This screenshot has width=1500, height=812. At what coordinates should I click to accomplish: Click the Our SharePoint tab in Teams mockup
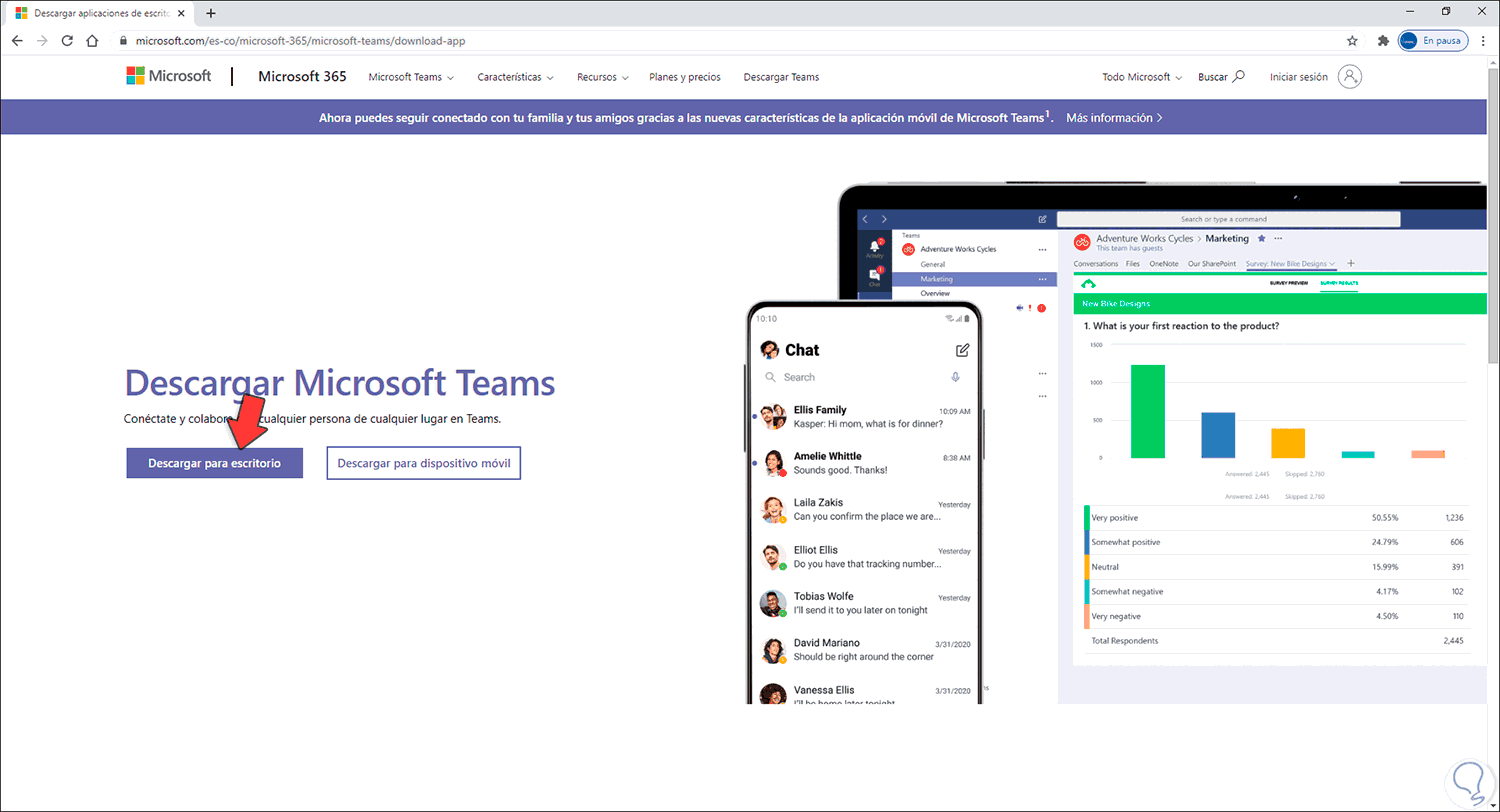(1213, 264)
